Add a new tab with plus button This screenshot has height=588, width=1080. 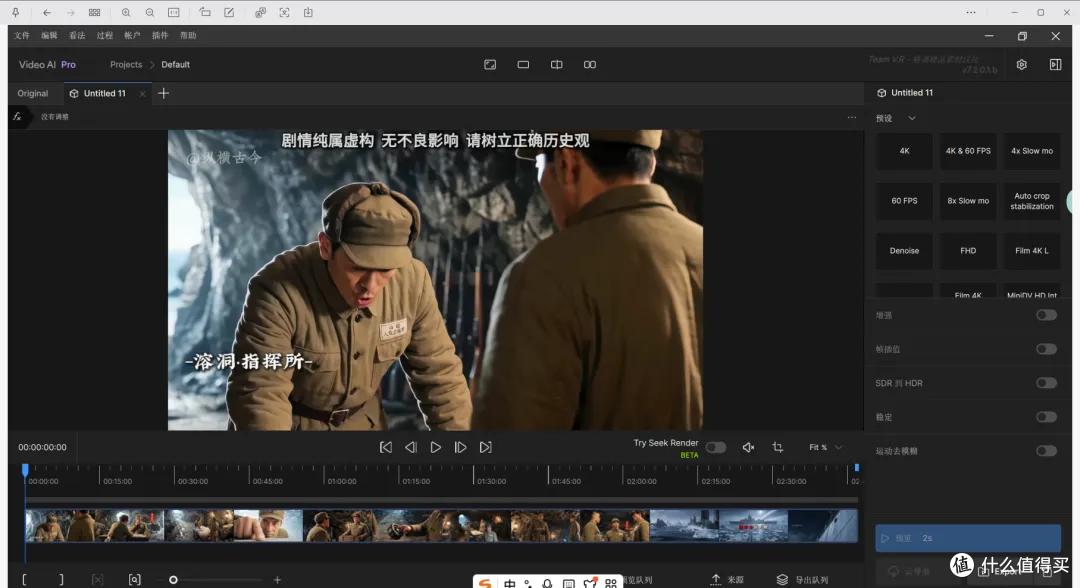pos(163,94)
